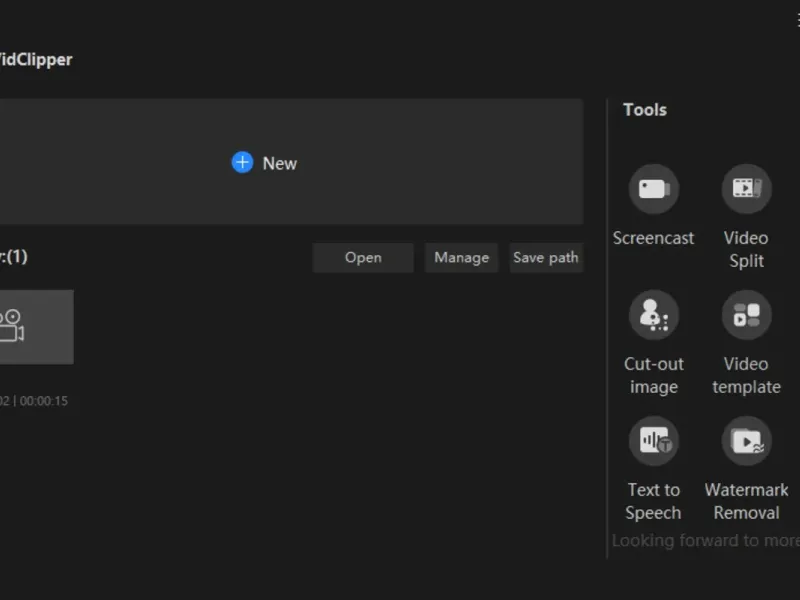
Task: Launch the Video Split tool icon
Action: (746, 189)
